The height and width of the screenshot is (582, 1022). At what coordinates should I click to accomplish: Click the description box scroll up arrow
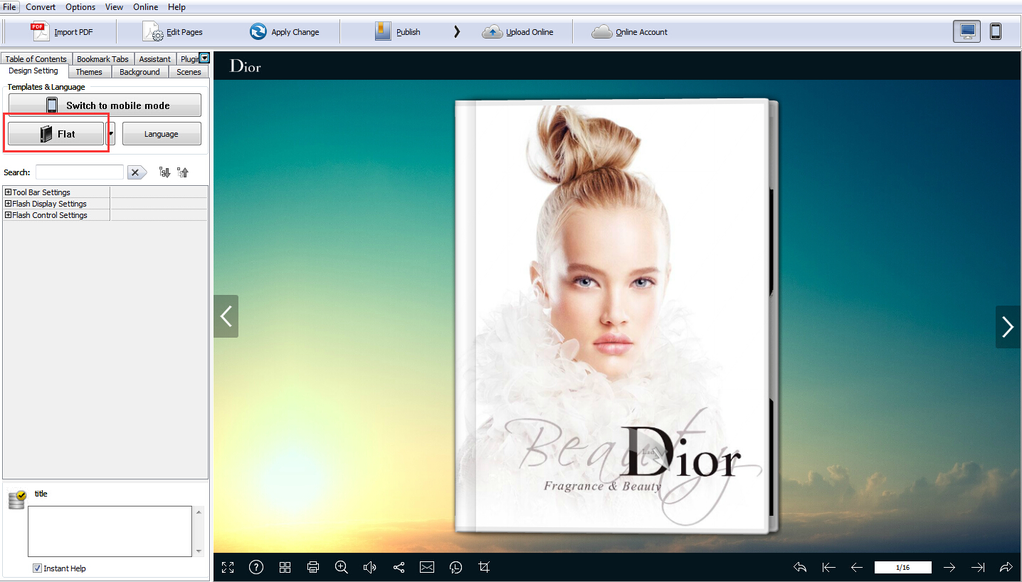(199, 512)
